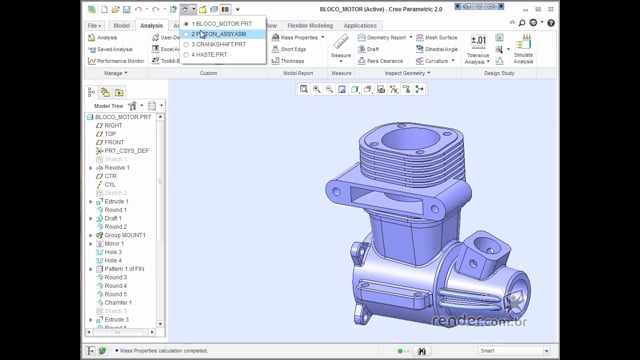Select Round 1 in the model tree
The height and width of the screenshot is (360, 640).
point(111,210)
